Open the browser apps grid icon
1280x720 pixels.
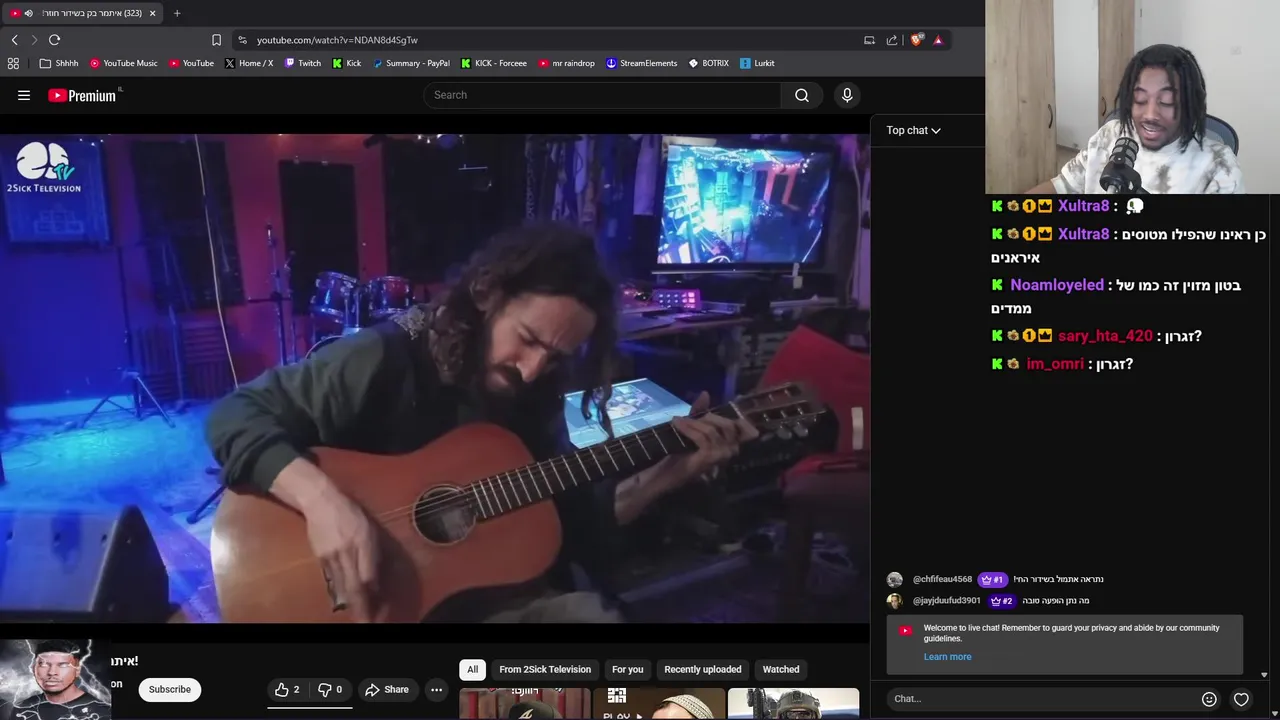pyautogui.click(x=13, y=63)
